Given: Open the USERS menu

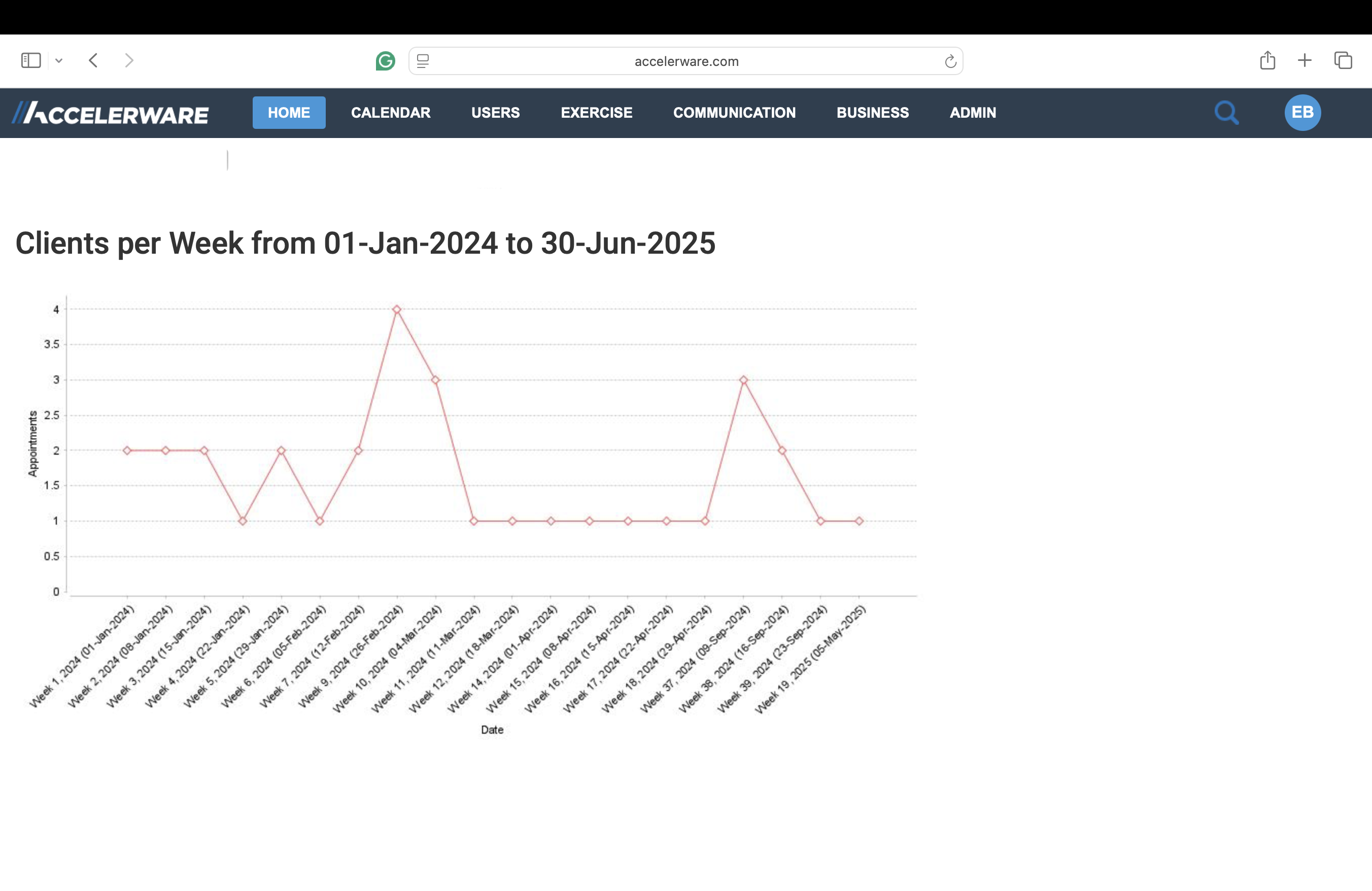Looking at the screenshot, I should [496, 113].
